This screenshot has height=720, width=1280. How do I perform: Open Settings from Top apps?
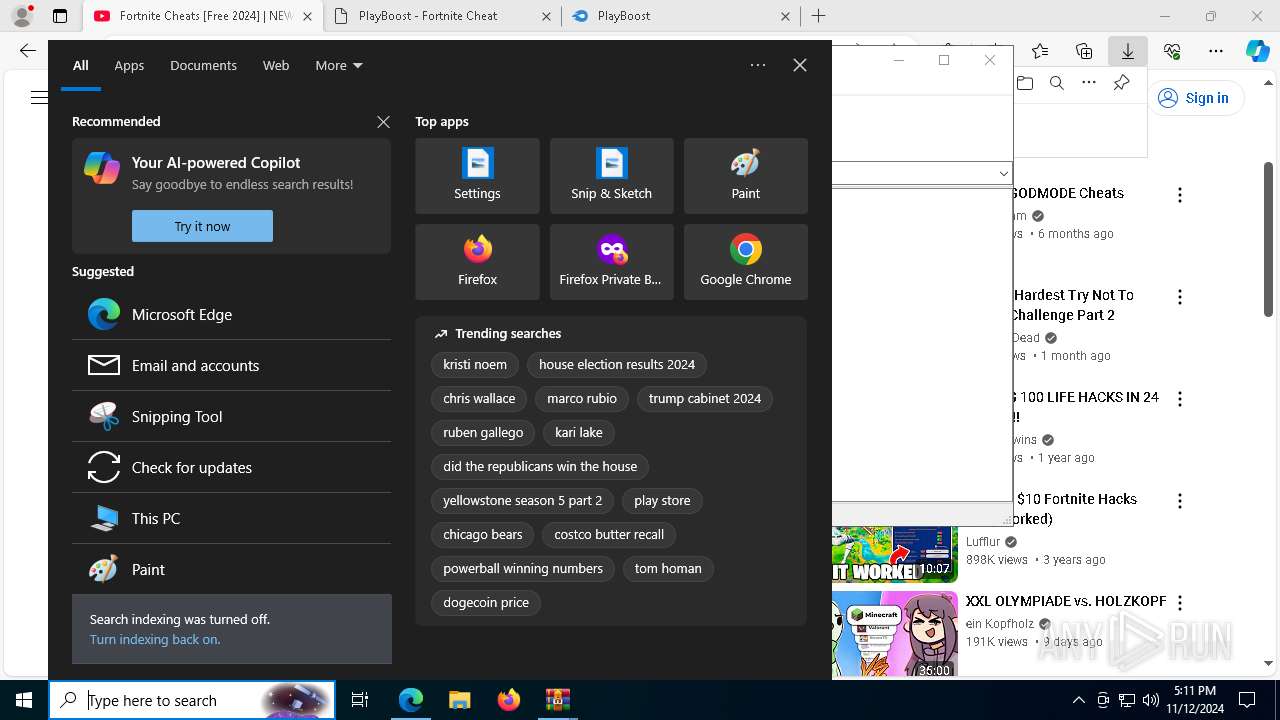[x=477, y=176]
